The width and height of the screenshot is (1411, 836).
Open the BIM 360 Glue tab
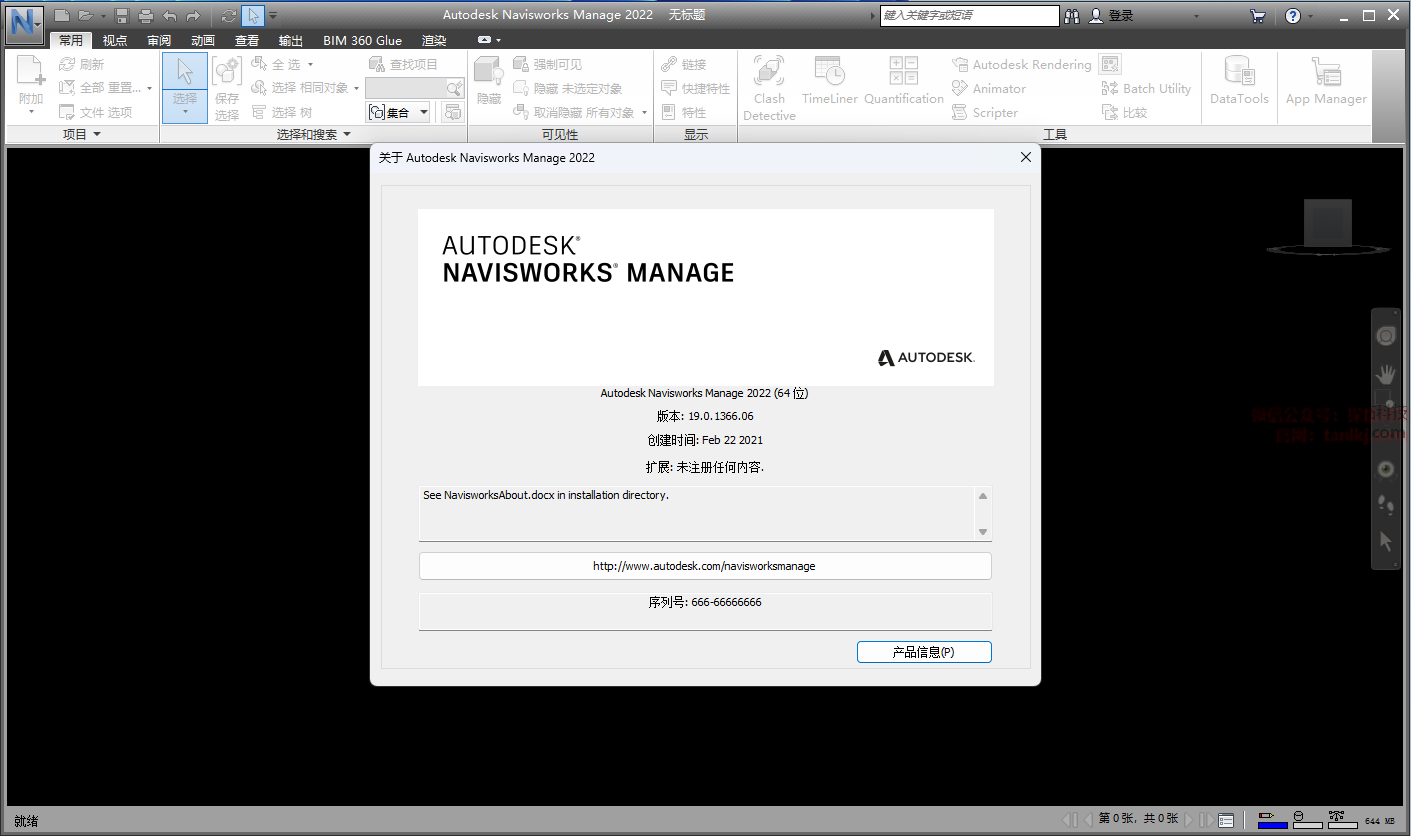point(362,41)
